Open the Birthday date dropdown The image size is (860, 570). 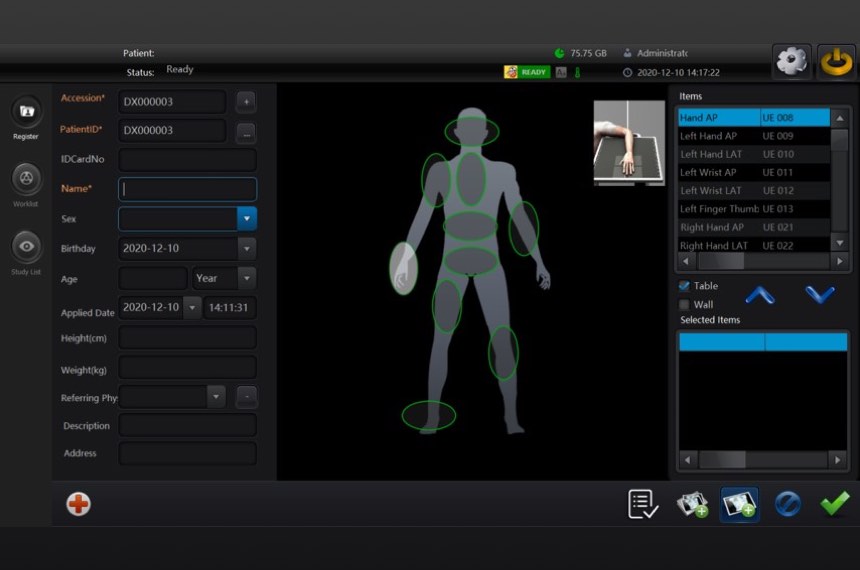click(246, 249)
